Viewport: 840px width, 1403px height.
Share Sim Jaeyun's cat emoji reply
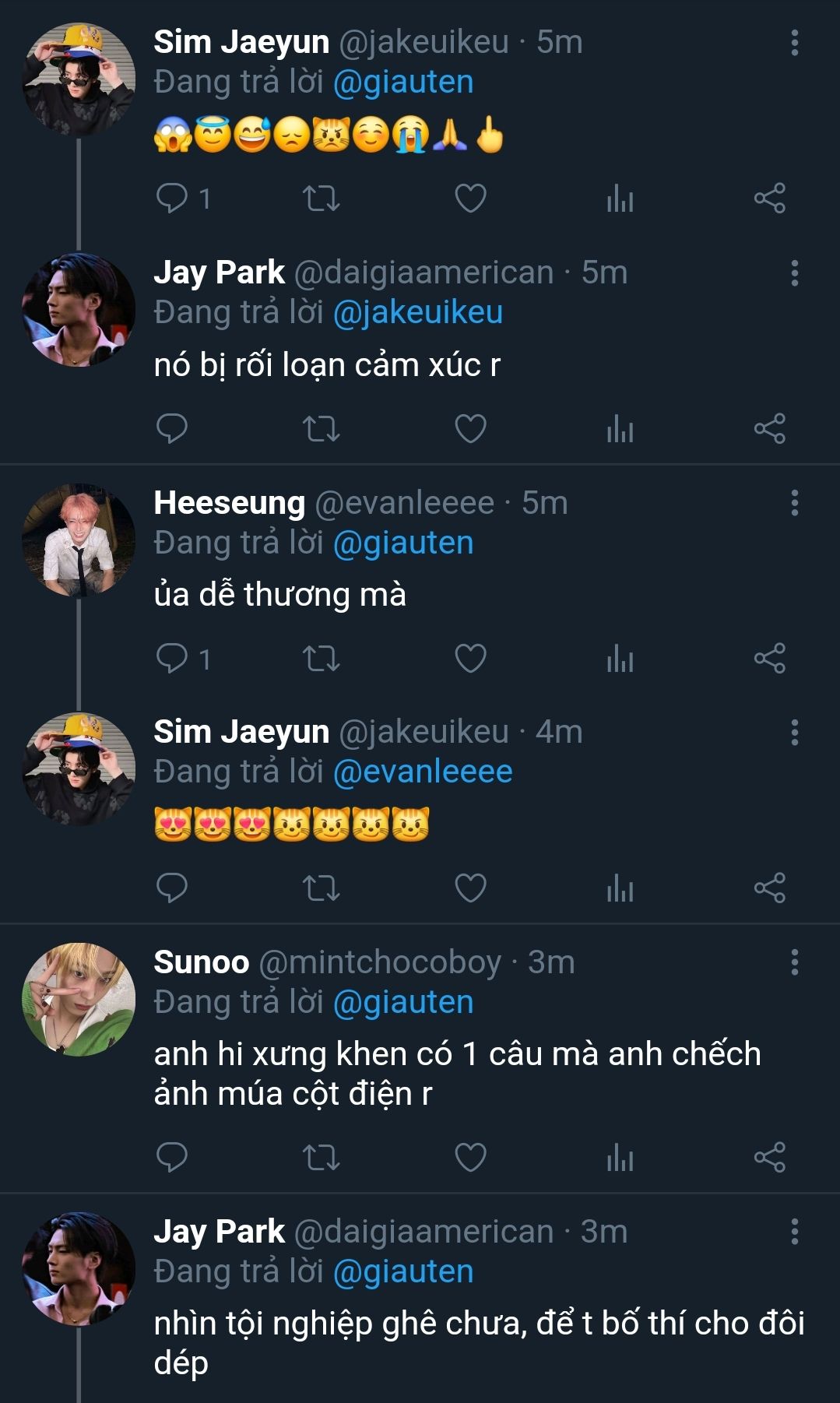769,888
